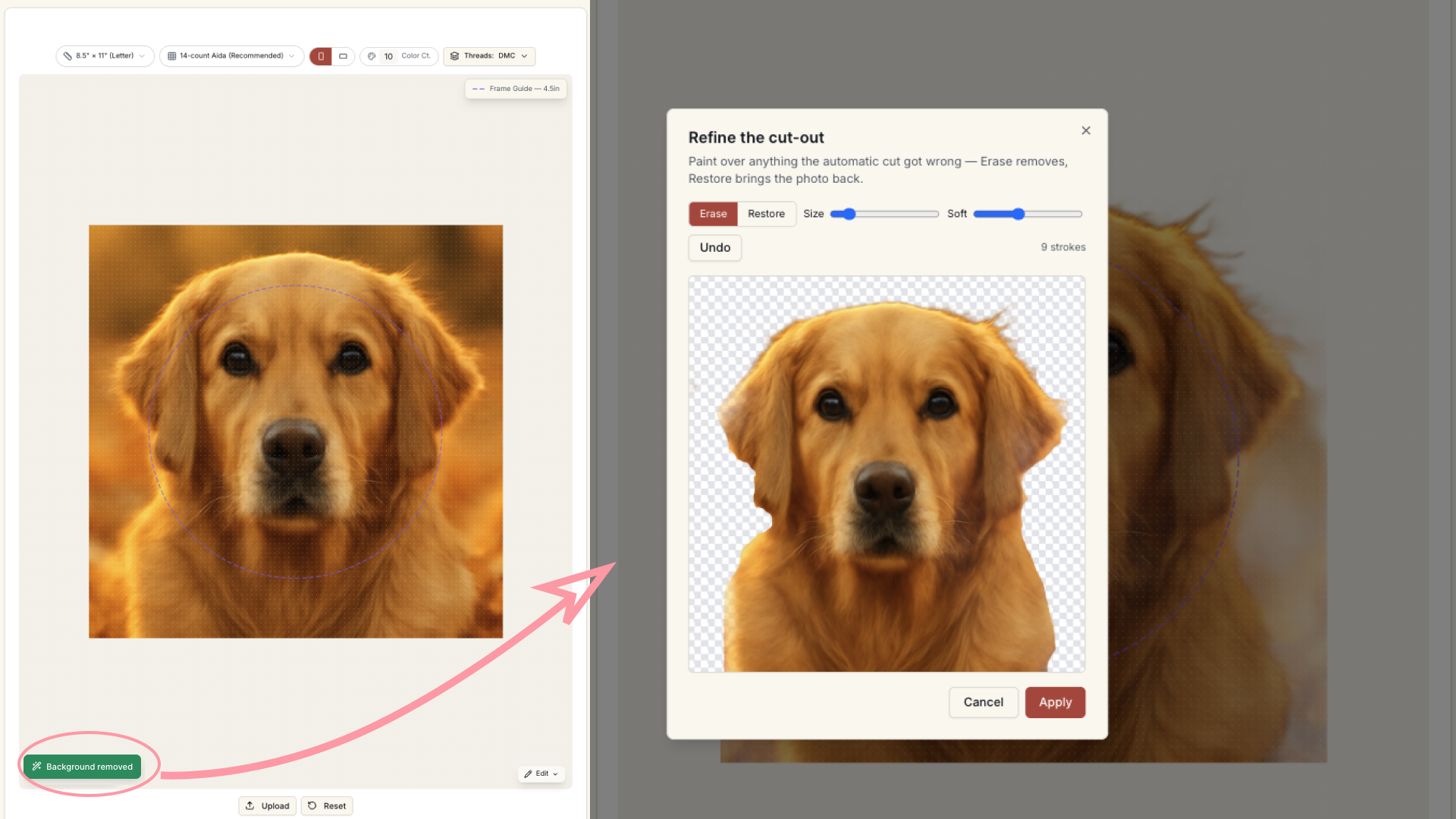Click the paperclip size icon
Viewport: 1456px width, 819px height.
click(x=67, y=56)
